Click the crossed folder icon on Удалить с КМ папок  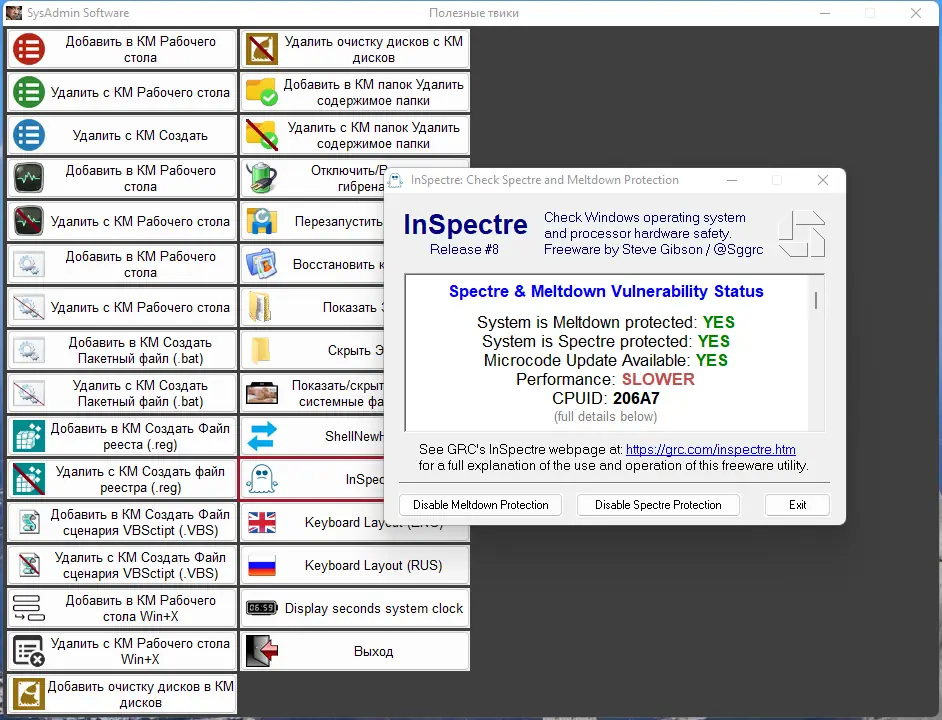[x=262, y=135]
